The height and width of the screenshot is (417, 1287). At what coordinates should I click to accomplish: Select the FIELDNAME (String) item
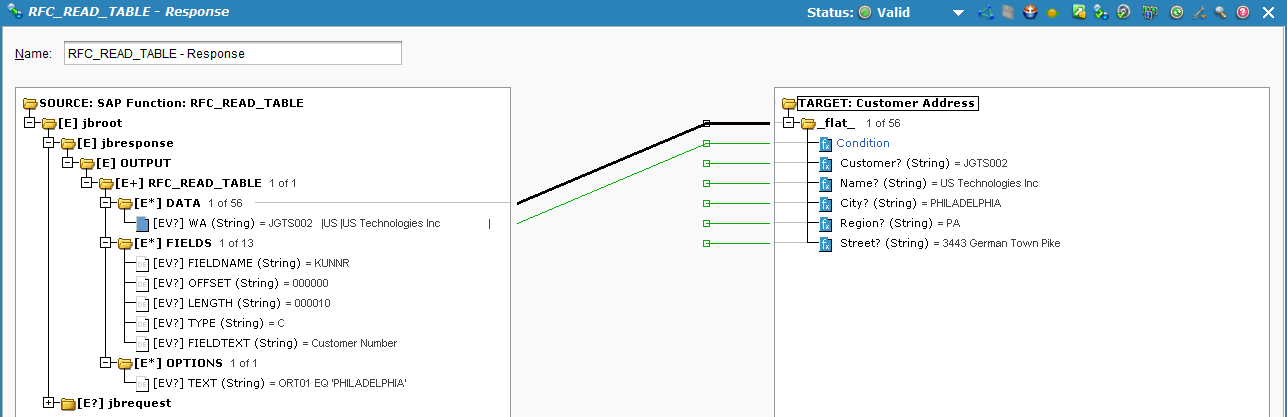tap(218, 263)
